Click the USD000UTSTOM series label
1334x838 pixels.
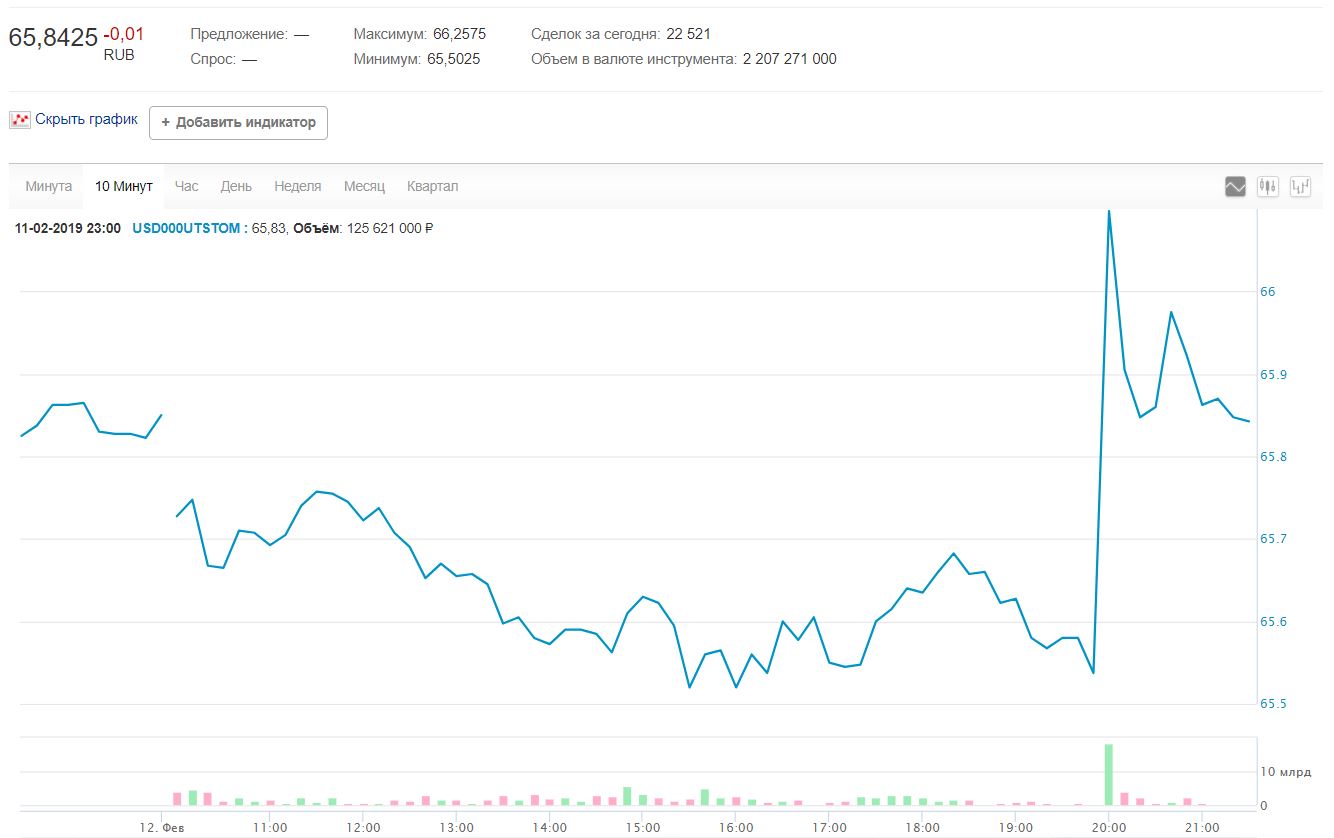click(186, 228)
